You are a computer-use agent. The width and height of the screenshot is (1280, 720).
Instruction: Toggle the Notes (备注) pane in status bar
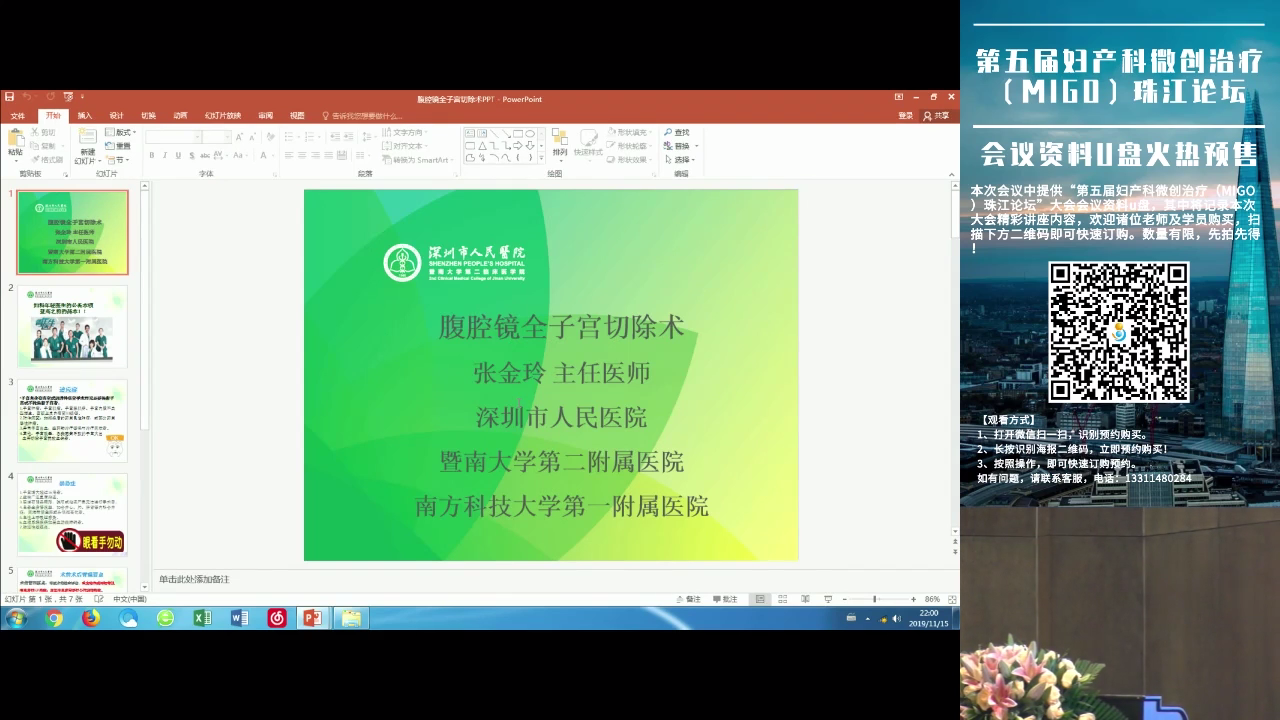(x=690, y=599)
